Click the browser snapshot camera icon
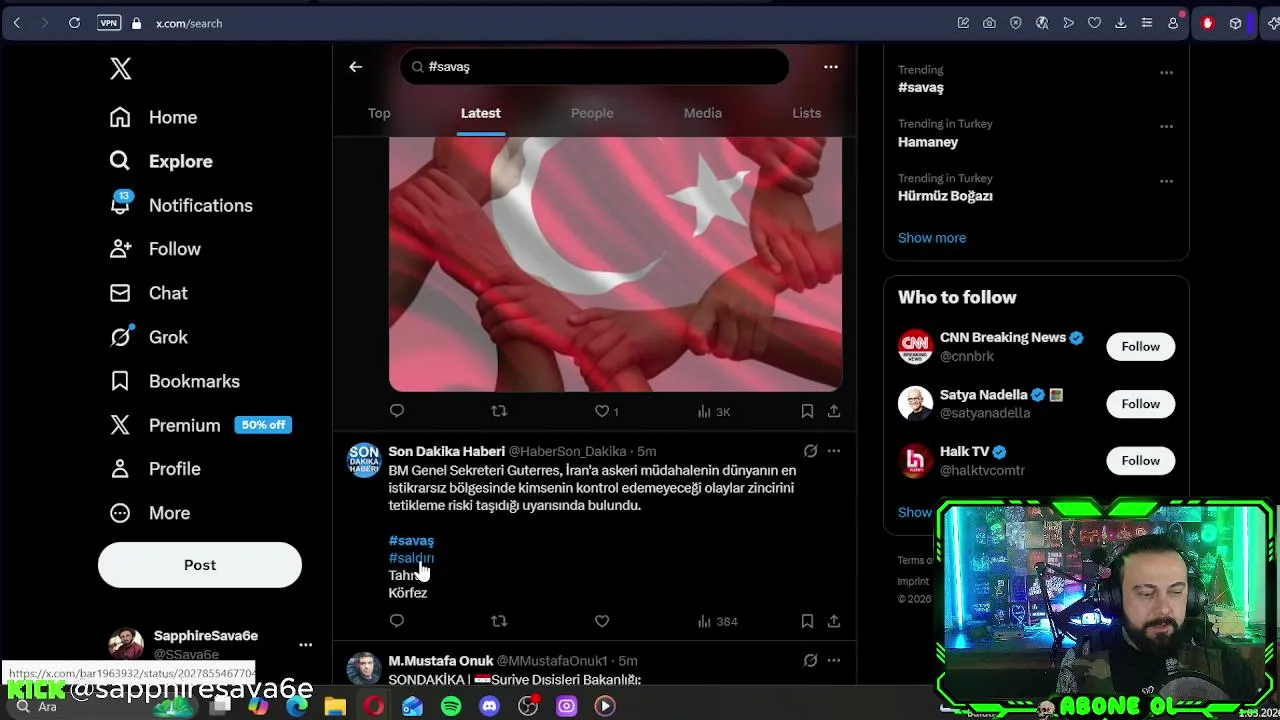This screenshot has width=1280, height=720. tap(989, 23)
